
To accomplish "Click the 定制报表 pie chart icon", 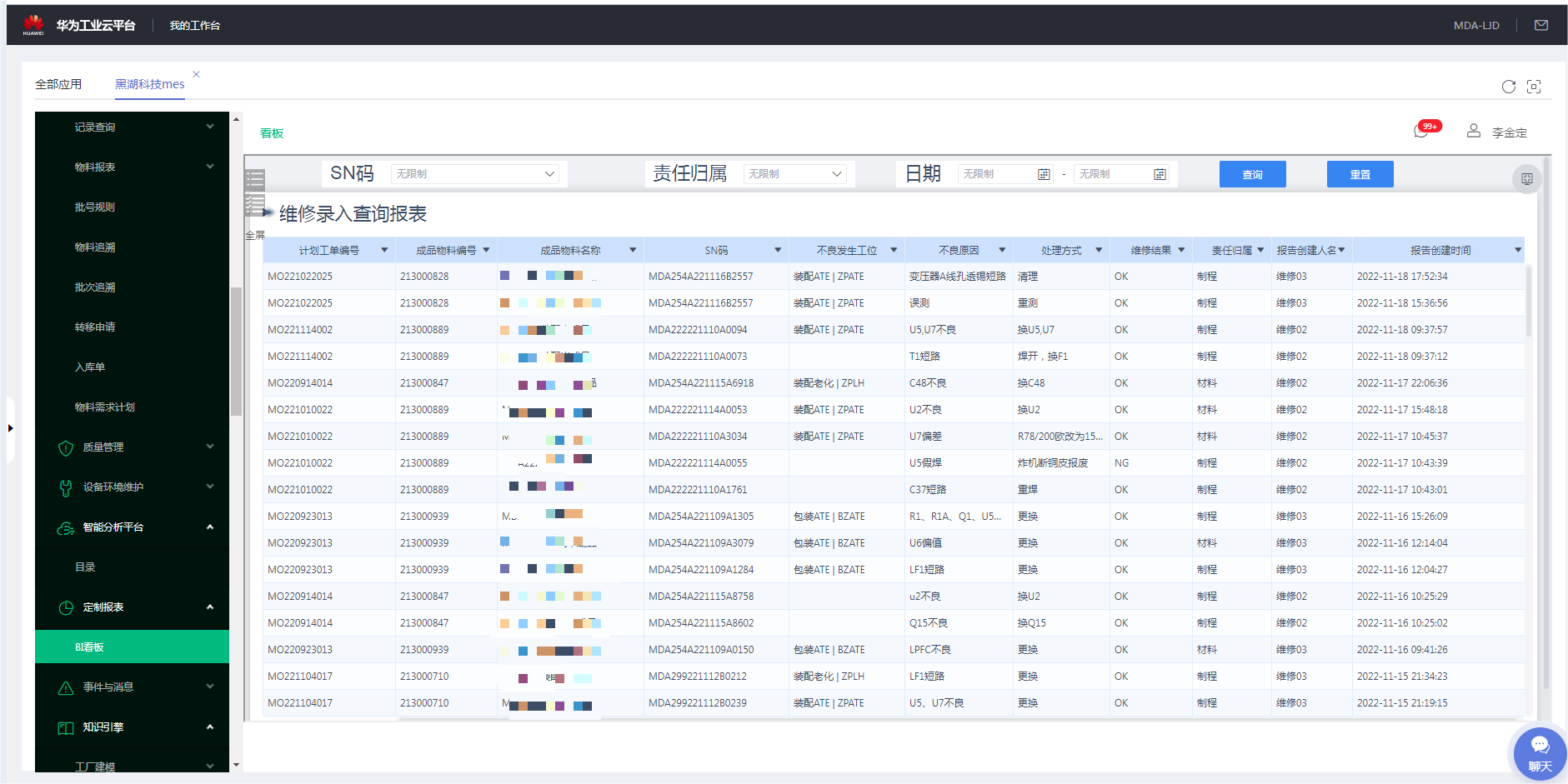I will [66, 607].
